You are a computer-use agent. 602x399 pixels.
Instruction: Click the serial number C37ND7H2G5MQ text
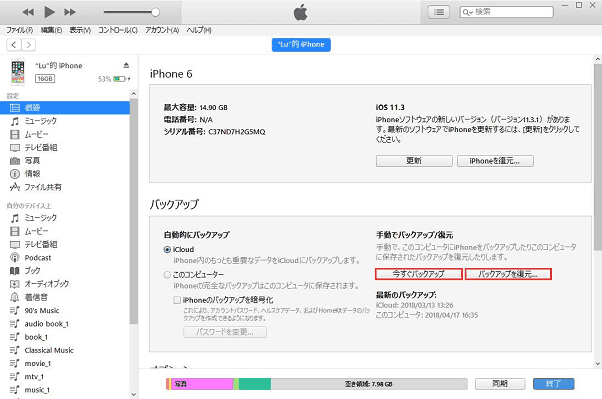pos(237,132)
